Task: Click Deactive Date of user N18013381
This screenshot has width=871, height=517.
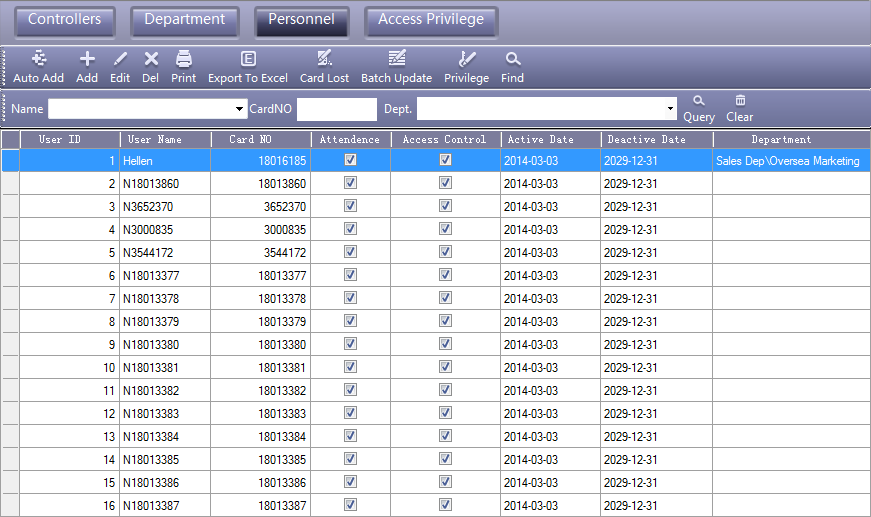Action: [x=631, y=368]
